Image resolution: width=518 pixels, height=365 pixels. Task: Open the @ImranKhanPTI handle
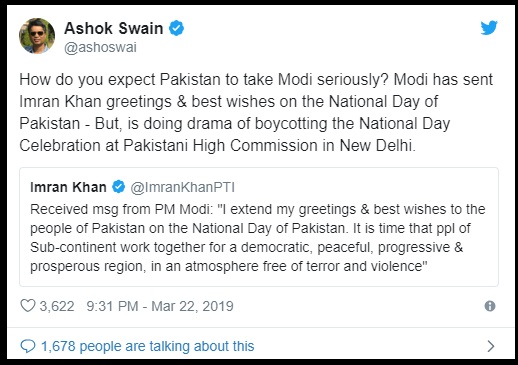coord(183,187)
